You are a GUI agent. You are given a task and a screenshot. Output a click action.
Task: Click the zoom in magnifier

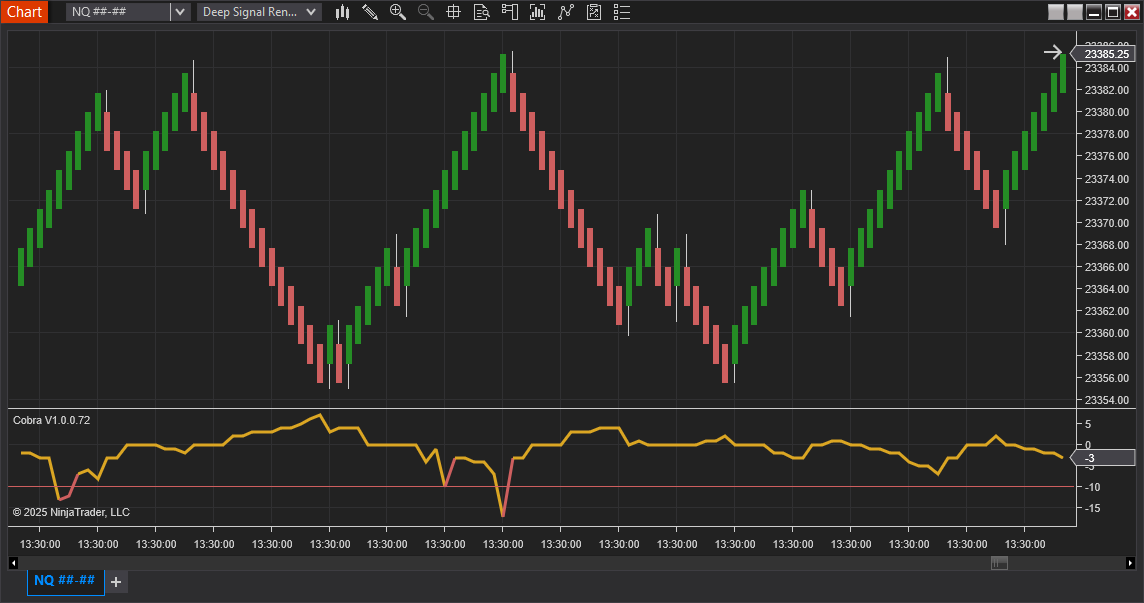[x=398, y=12]
